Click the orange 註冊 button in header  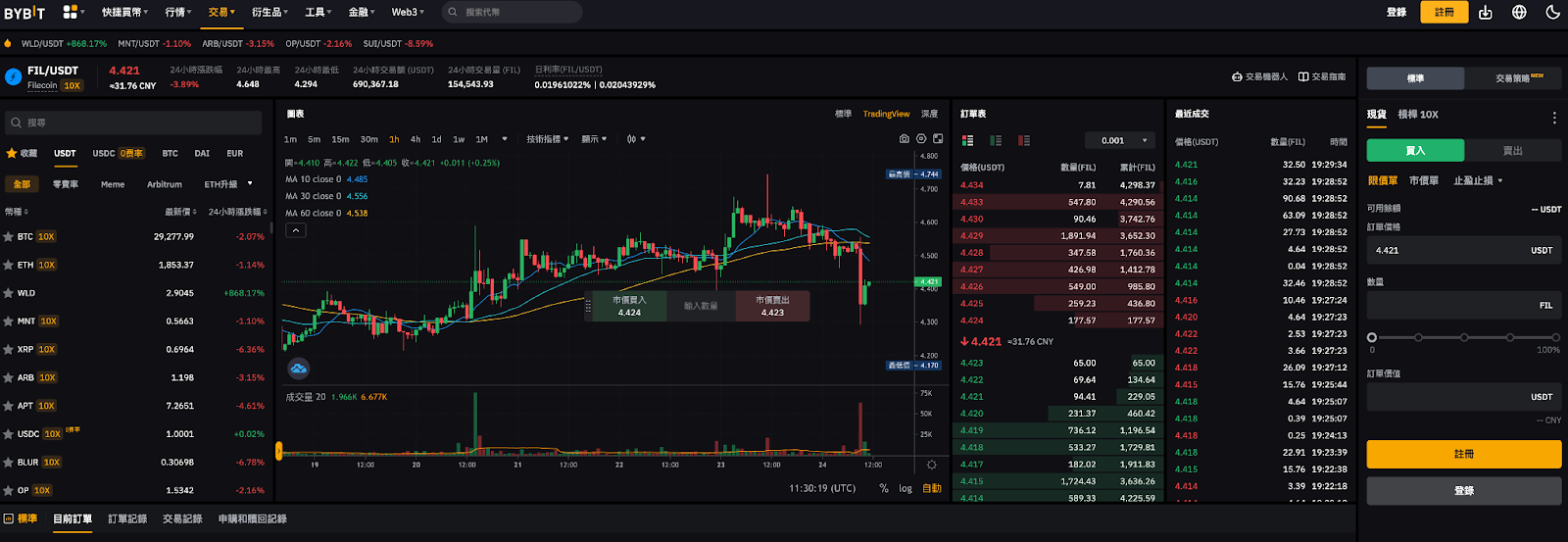[1444, 13]
